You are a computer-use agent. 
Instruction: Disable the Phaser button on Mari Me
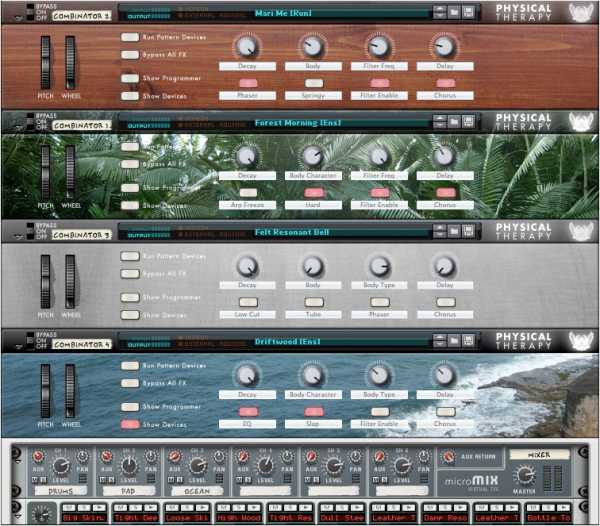[248, 83]
